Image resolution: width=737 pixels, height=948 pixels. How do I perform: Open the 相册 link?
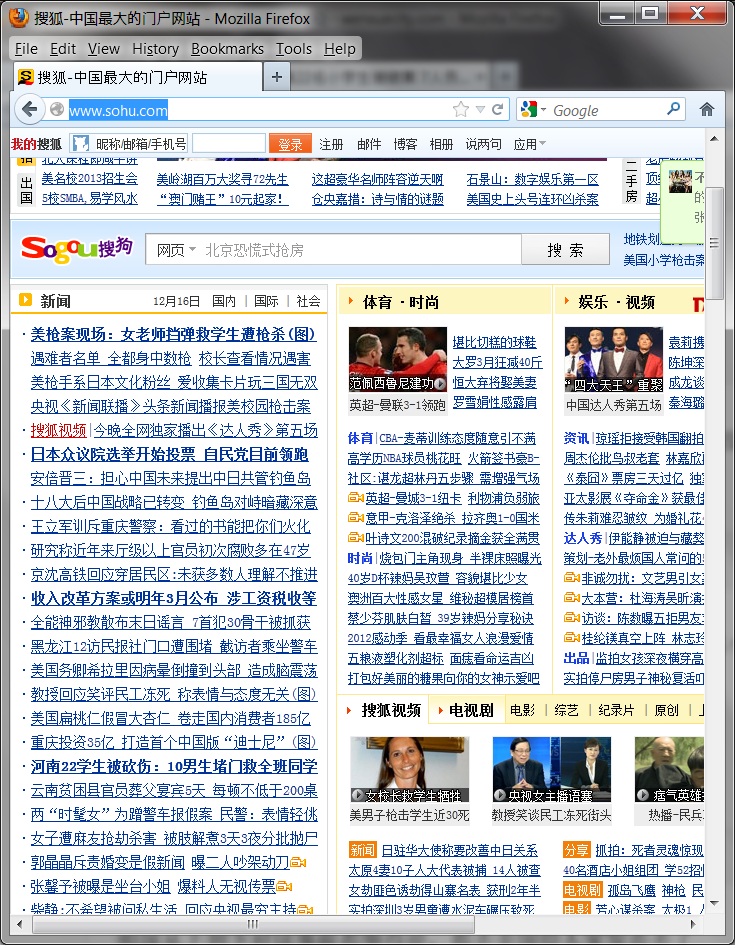(x=441, y=144)
